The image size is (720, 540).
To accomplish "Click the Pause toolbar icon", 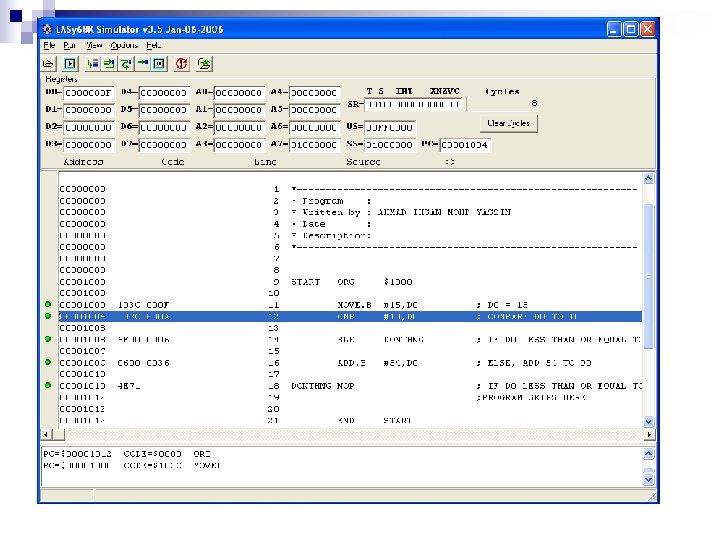I will click(x=159, y=64).
